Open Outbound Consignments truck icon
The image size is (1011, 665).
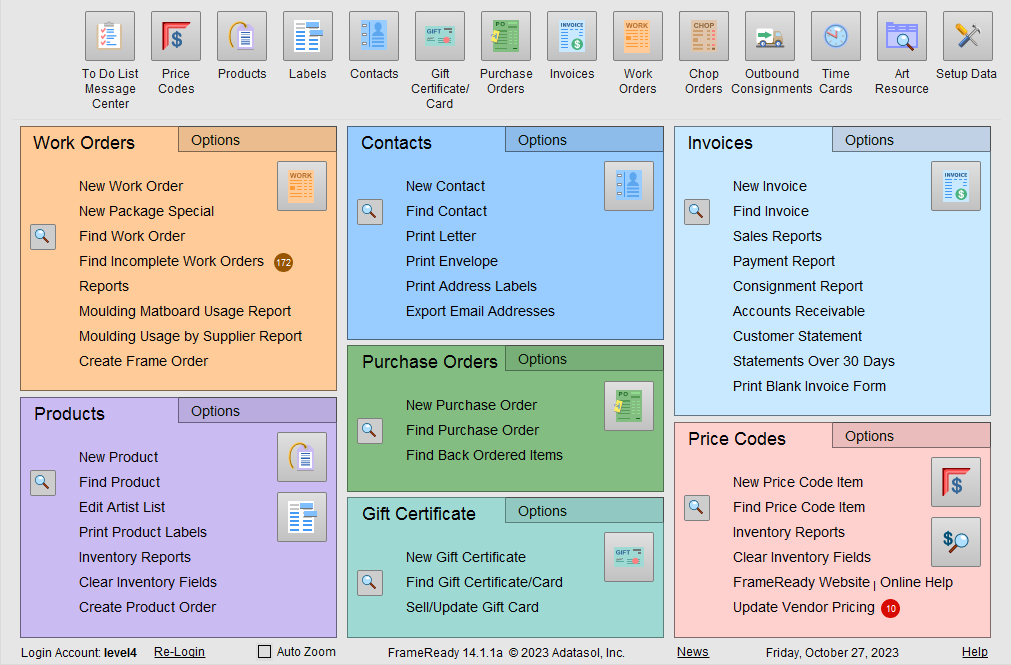point(770,37)
